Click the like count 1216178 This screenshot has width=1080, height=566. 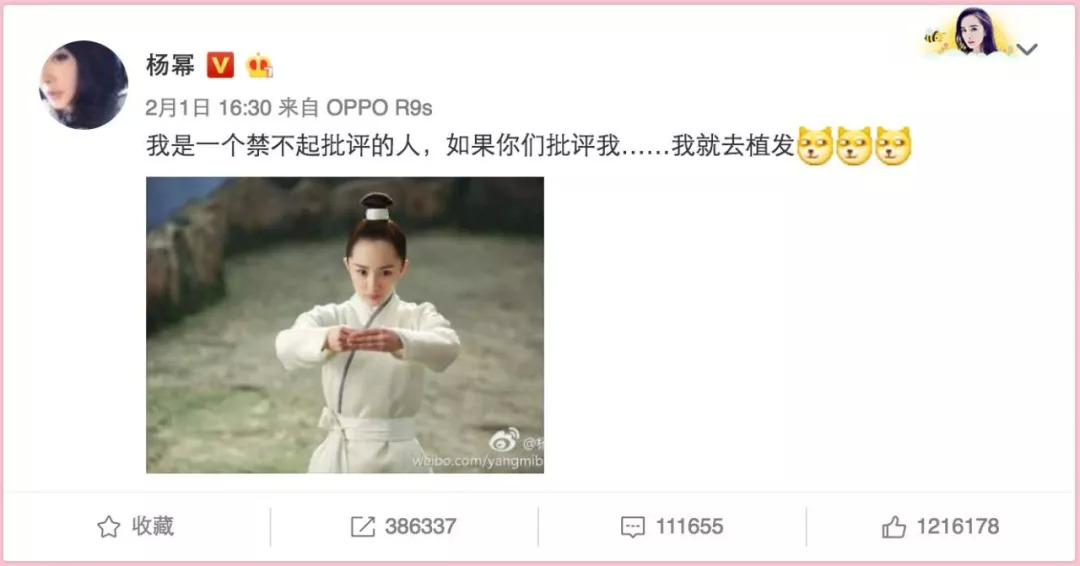tap(957, 527)
